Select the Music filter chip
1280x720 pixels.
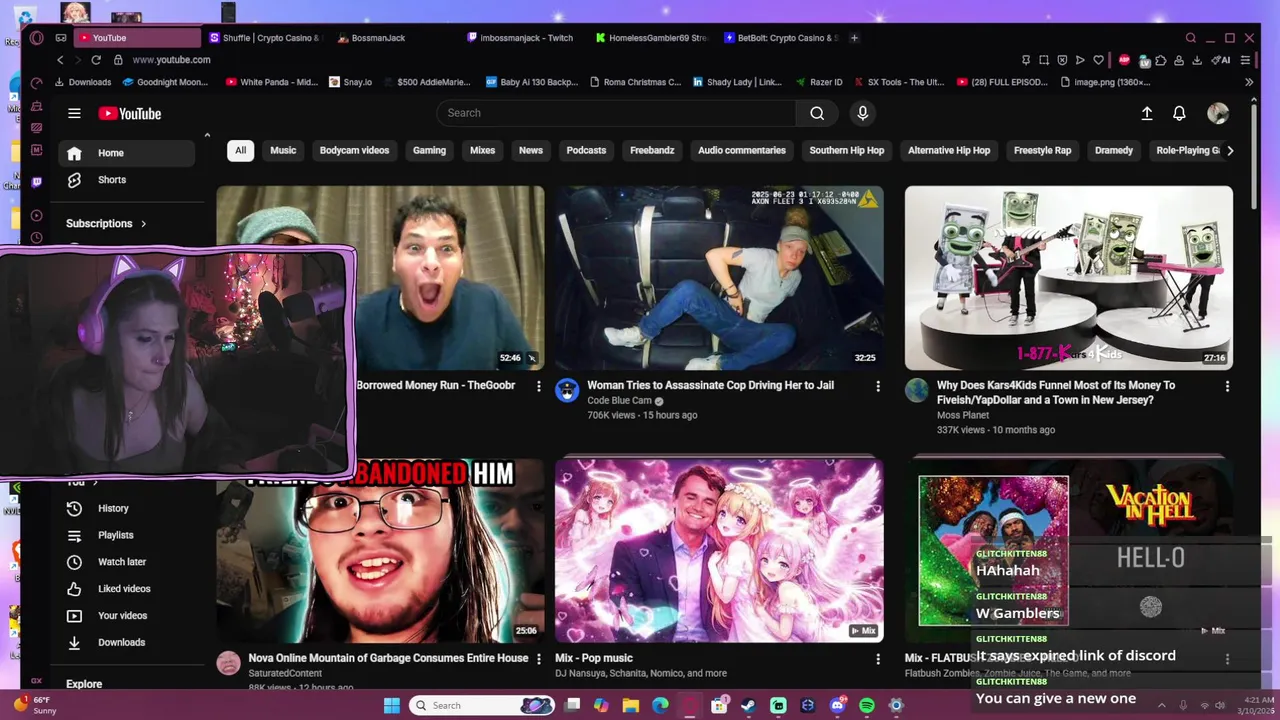tap(283, 150)
